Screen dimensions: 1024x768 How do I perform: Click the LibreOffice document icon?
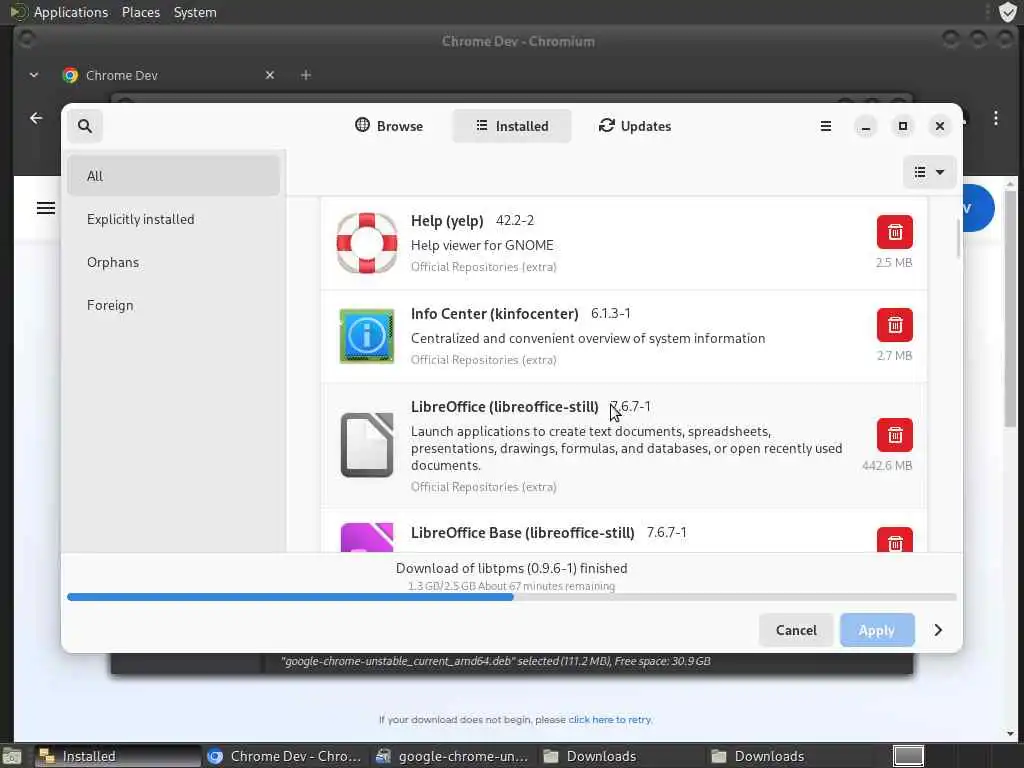[366, 445]
